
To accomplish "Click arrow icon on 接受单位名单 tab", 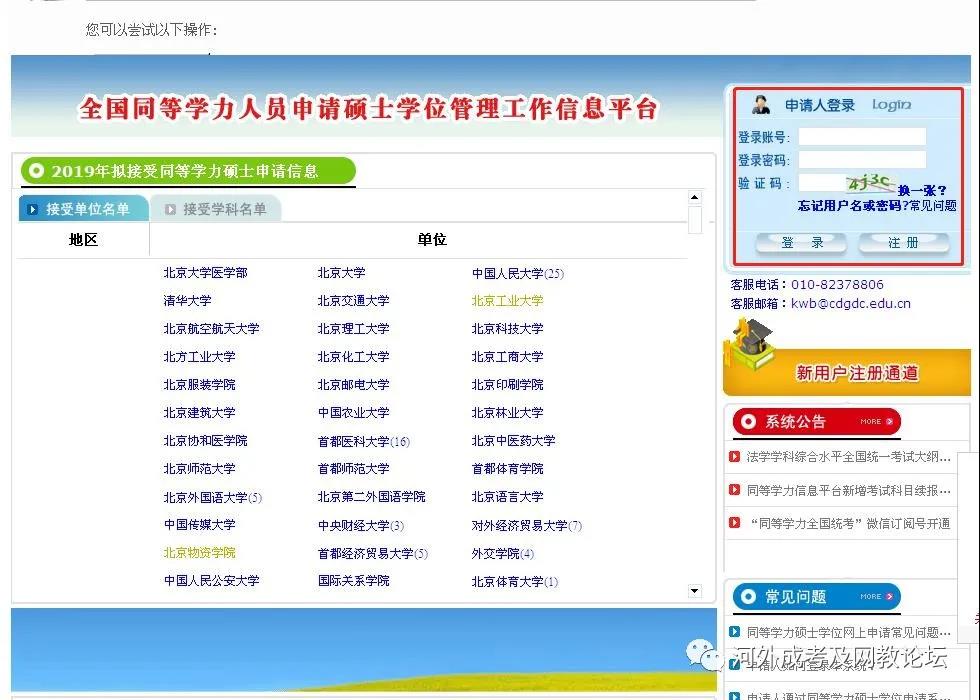I will 32,209.
